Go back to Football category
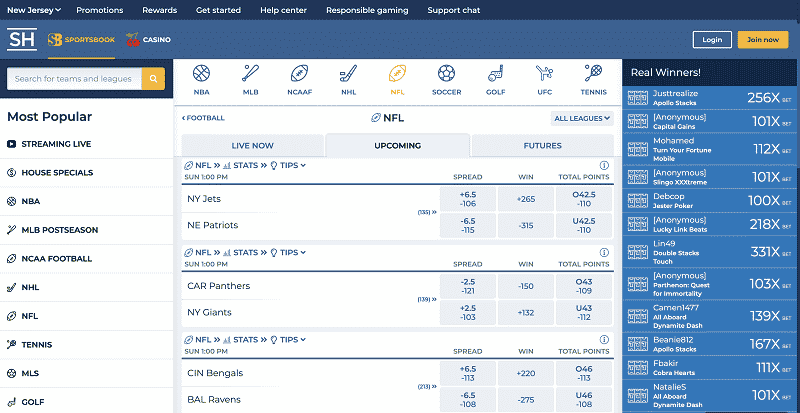800x413 pixels. (203, 118)
